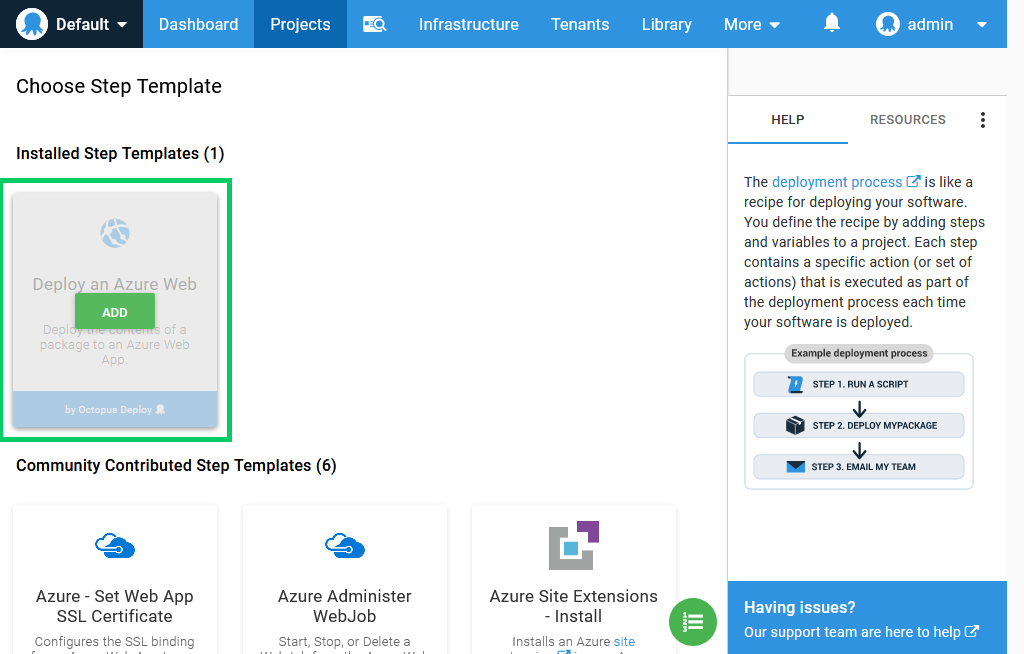Select the Azure - Set Web App SSL Certificate title
1024x654 pixels.
(115, 606)
